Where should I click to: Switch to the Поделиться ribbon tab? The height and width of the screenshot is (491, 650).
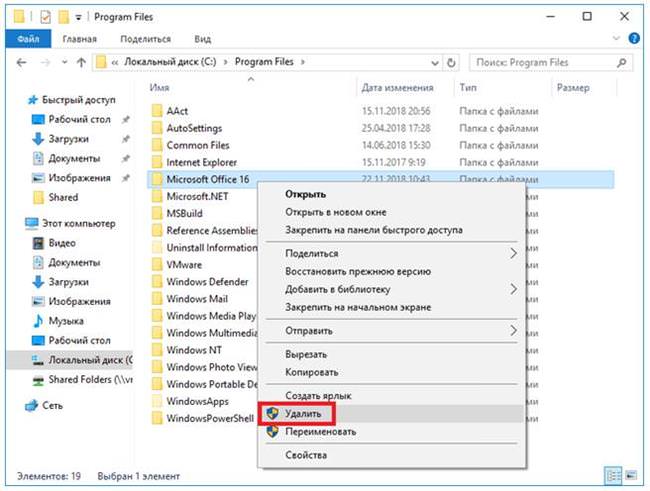pyautogui.click(x=146, y=39)
